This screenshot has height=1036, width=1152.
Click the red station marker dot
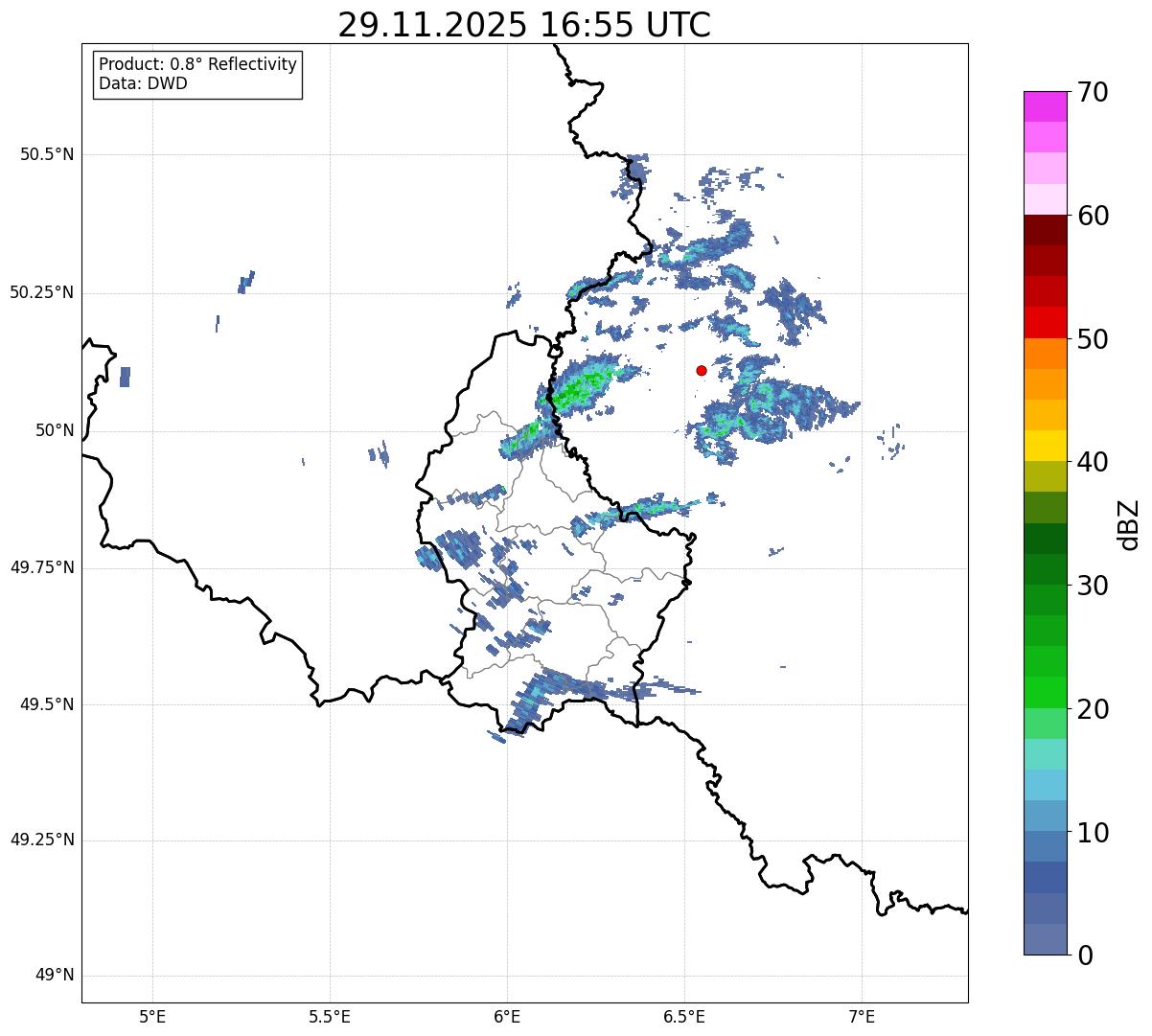click(x=702, y=370)
